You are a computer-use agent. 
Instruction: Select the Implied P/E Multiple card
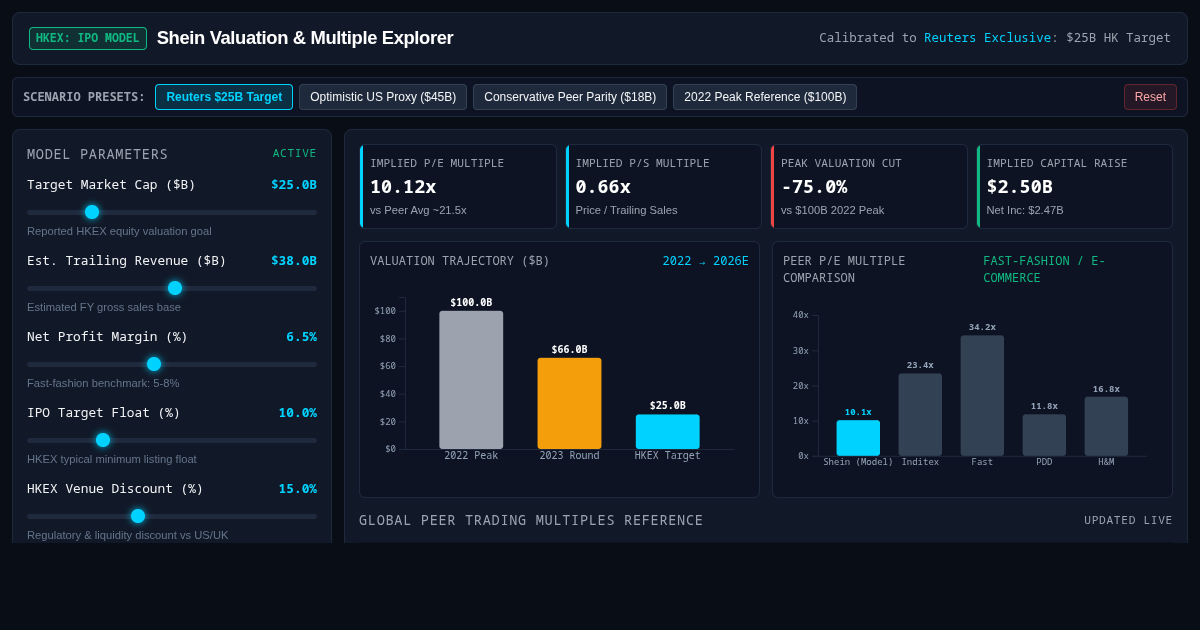458,187
